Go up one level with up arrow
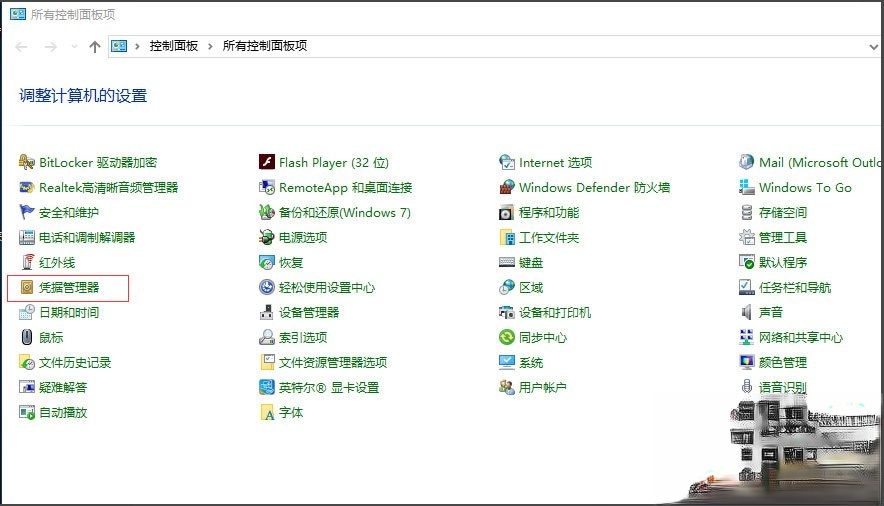This screenshot has width=884, height=506. click(95, 47)
